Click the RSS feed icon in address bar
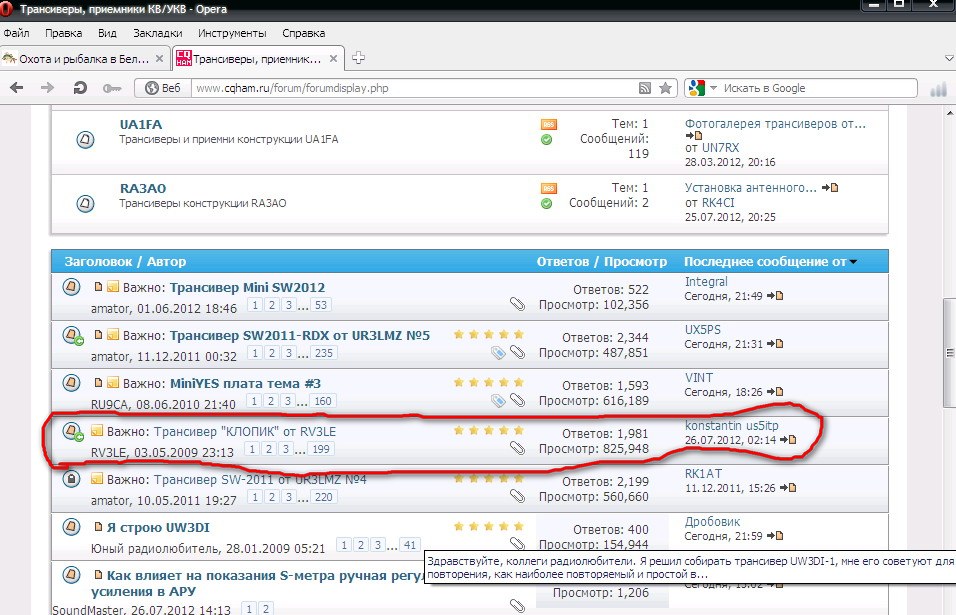 pyautogui.click(x=645, y=88)
